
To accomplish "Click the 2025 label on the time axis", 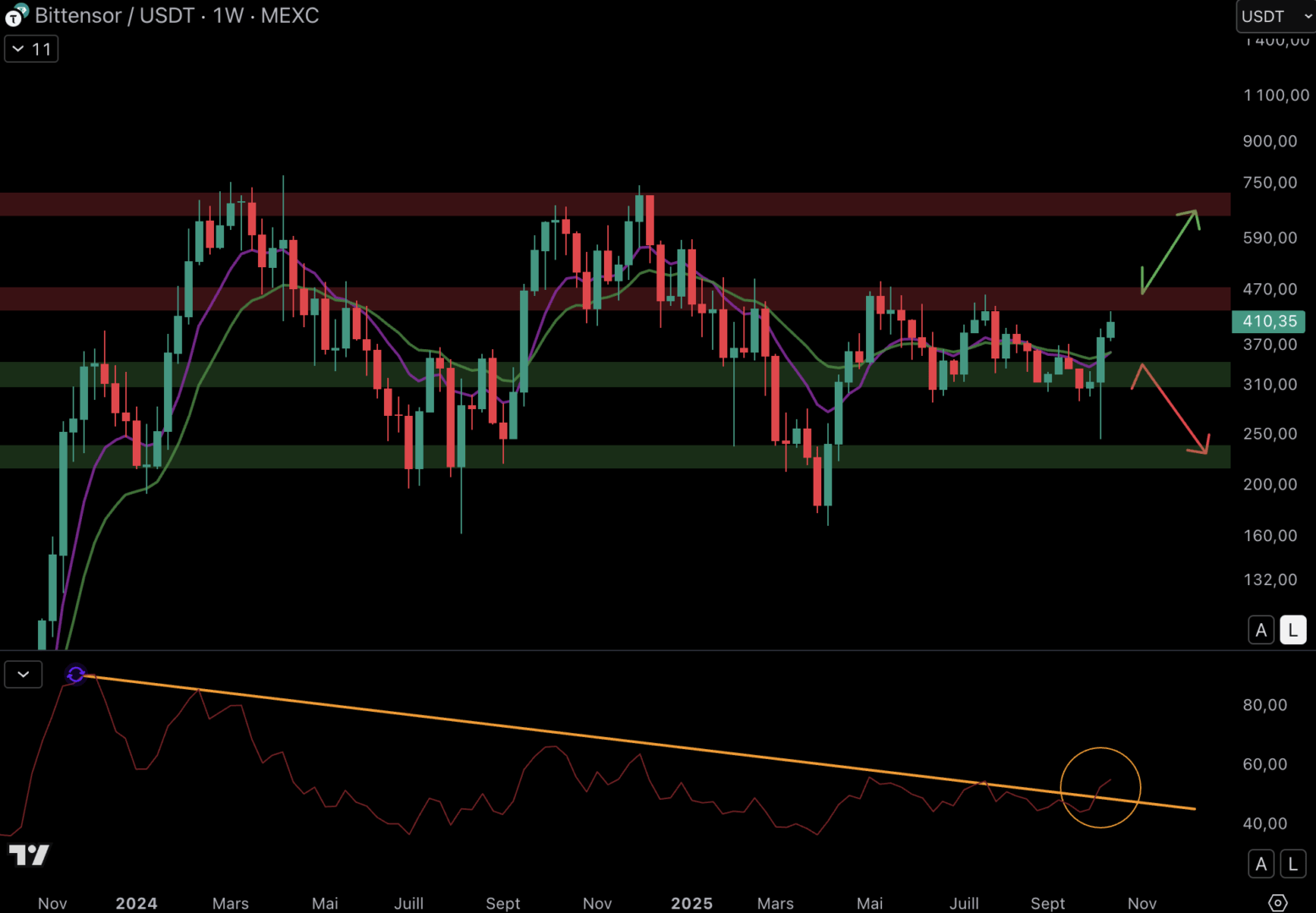I will click(x=691, y=903).
